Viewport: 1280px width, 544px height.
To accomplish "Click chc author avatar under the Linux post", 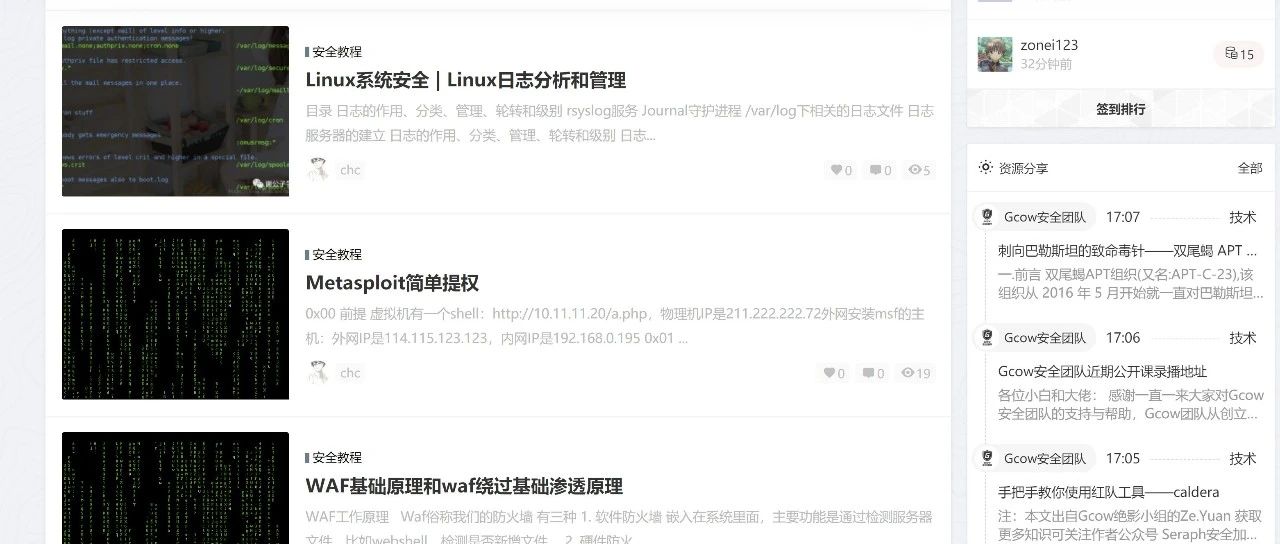I will point(318,170).
